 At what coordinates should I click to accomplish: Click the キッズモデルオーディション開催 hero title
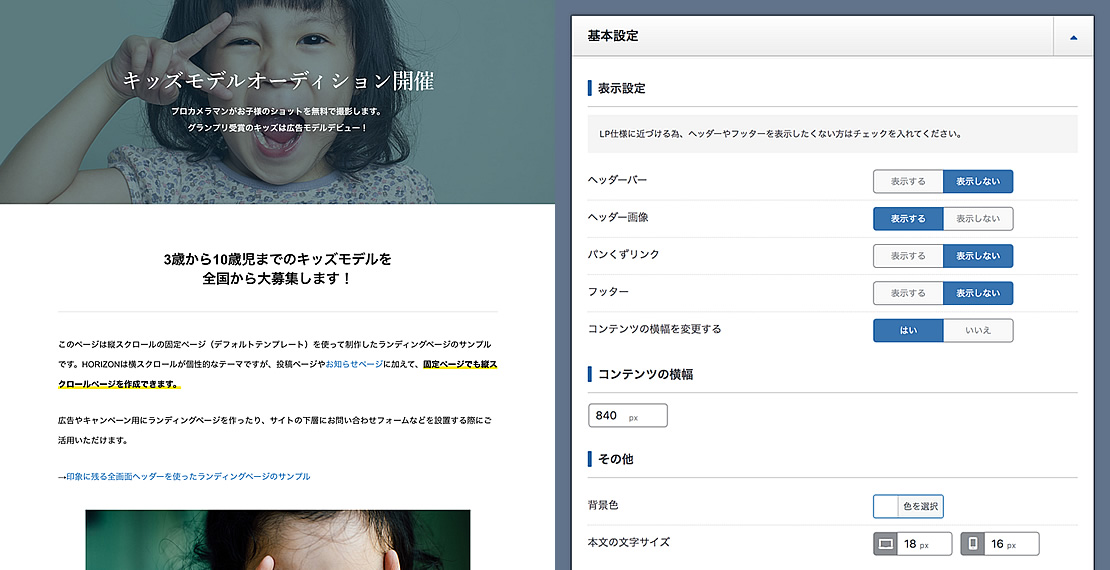278,81
